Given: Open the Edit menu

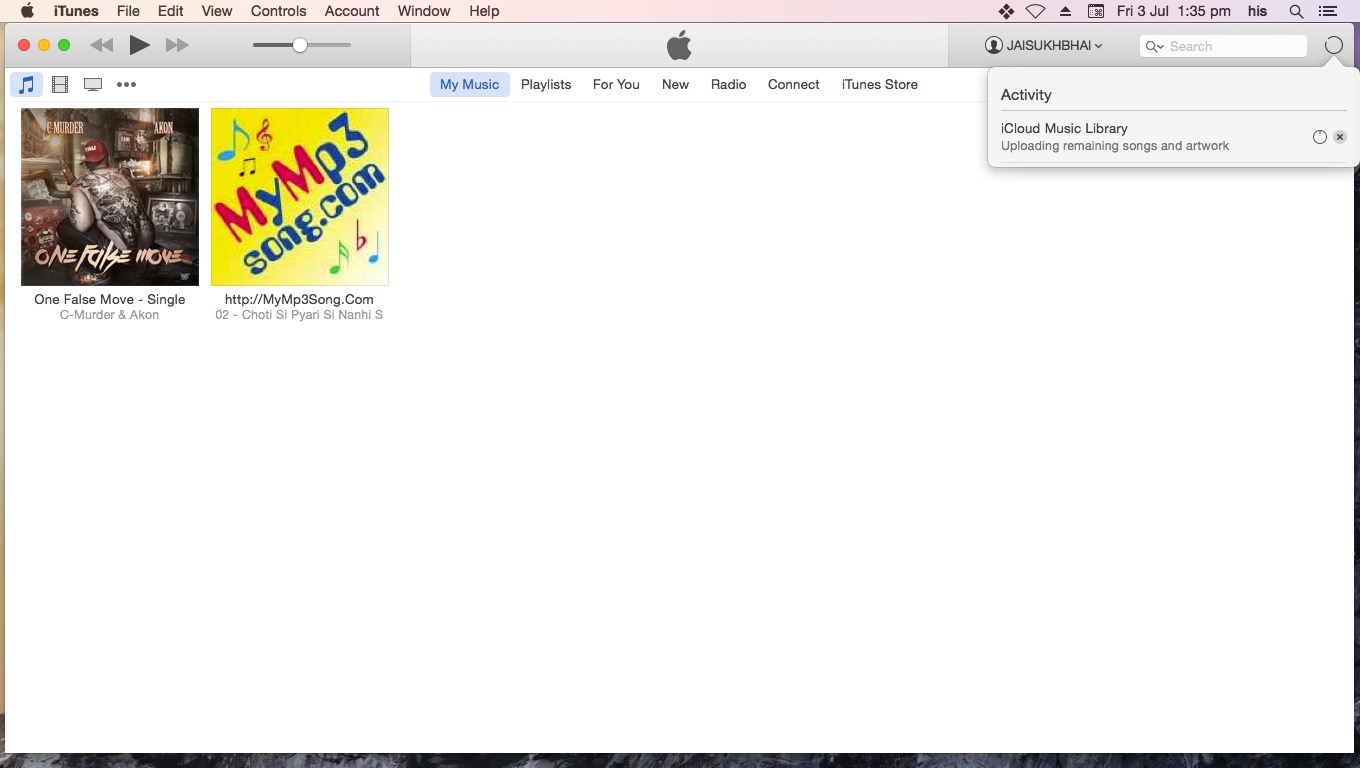Looking at the screenshot, I should click(x=171, y=11).
